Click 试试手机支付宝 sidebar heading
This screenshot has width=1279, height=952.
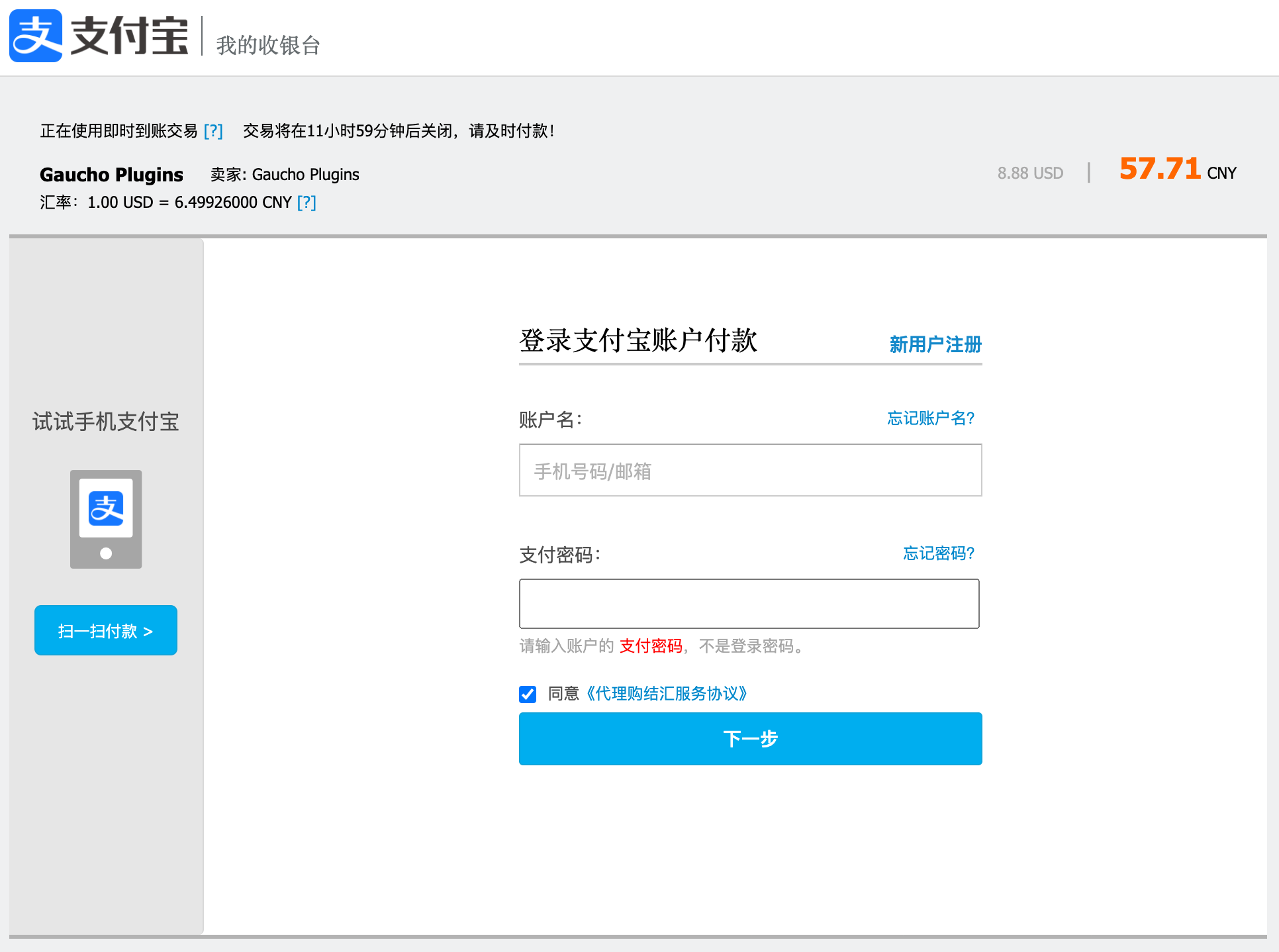click(x=106, y=422)
